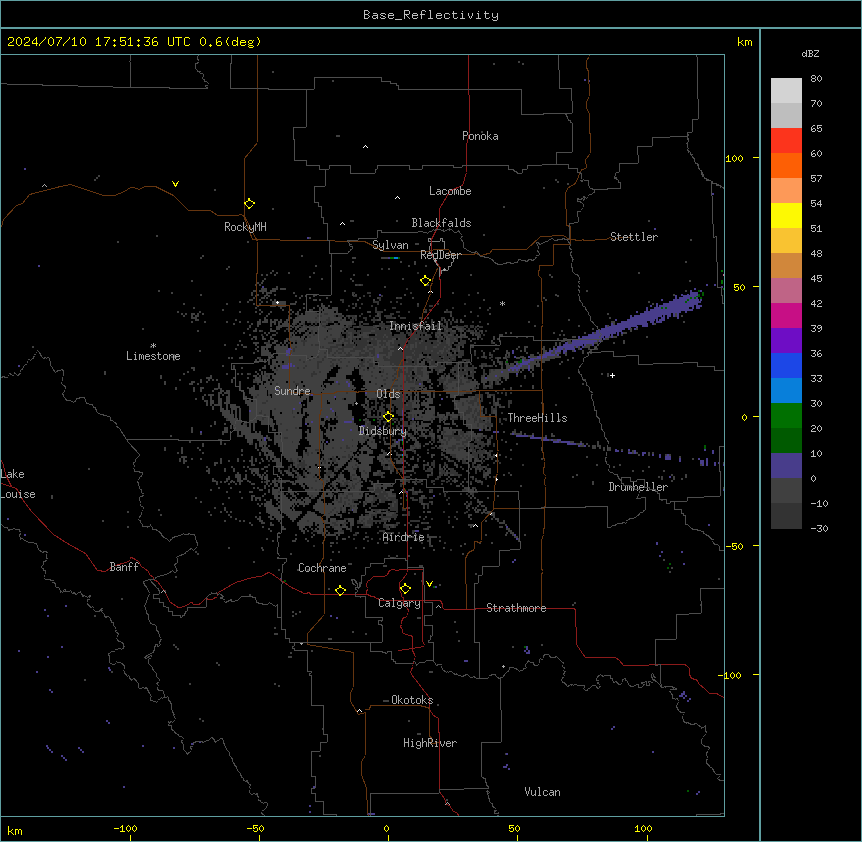Click the white plus marker north of Drumheller
Image resolution: width=862 pixels, height=842 pixels.
(612, 375)
